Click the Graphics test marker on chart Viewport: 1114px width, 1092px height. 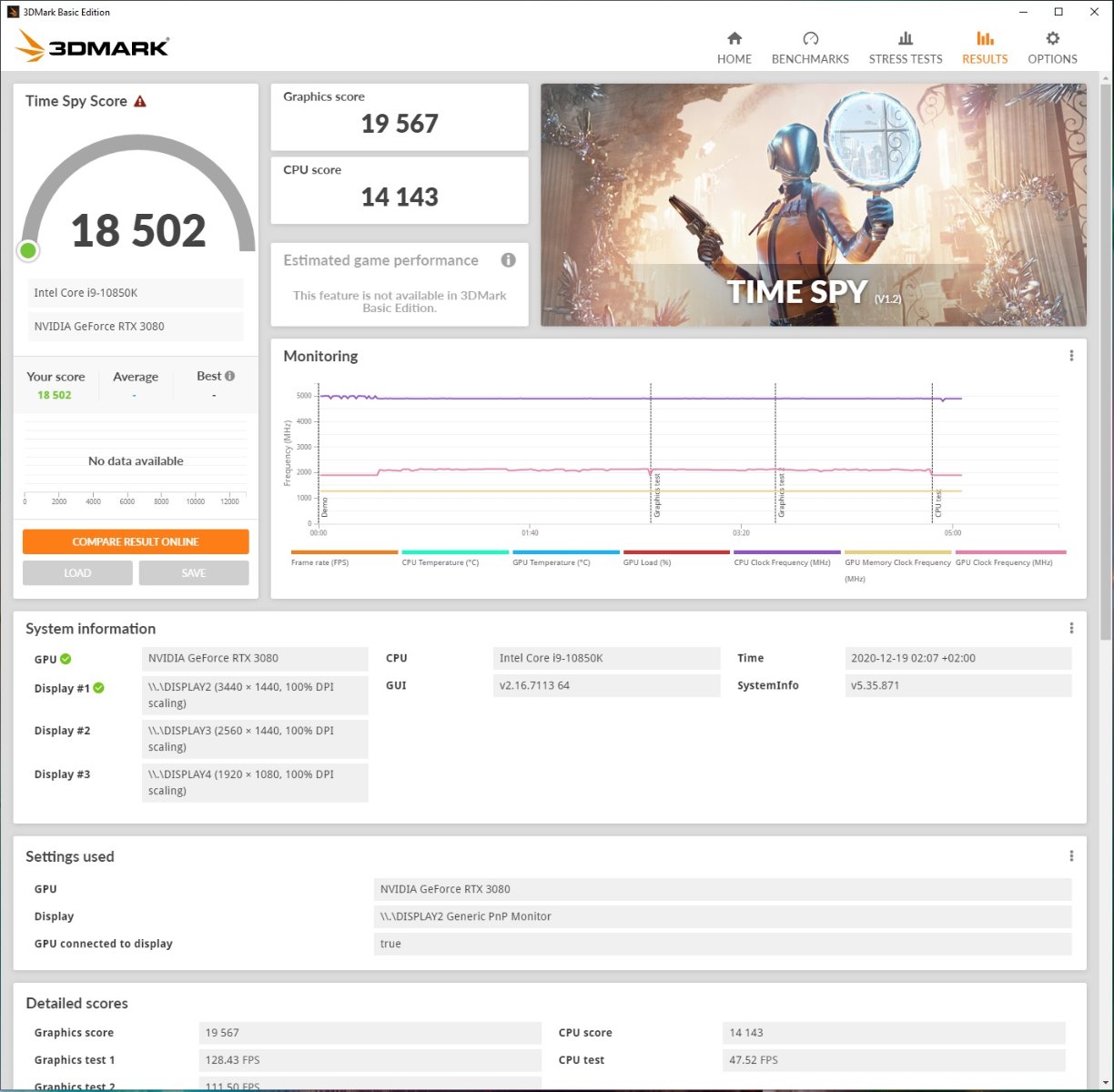657,497
